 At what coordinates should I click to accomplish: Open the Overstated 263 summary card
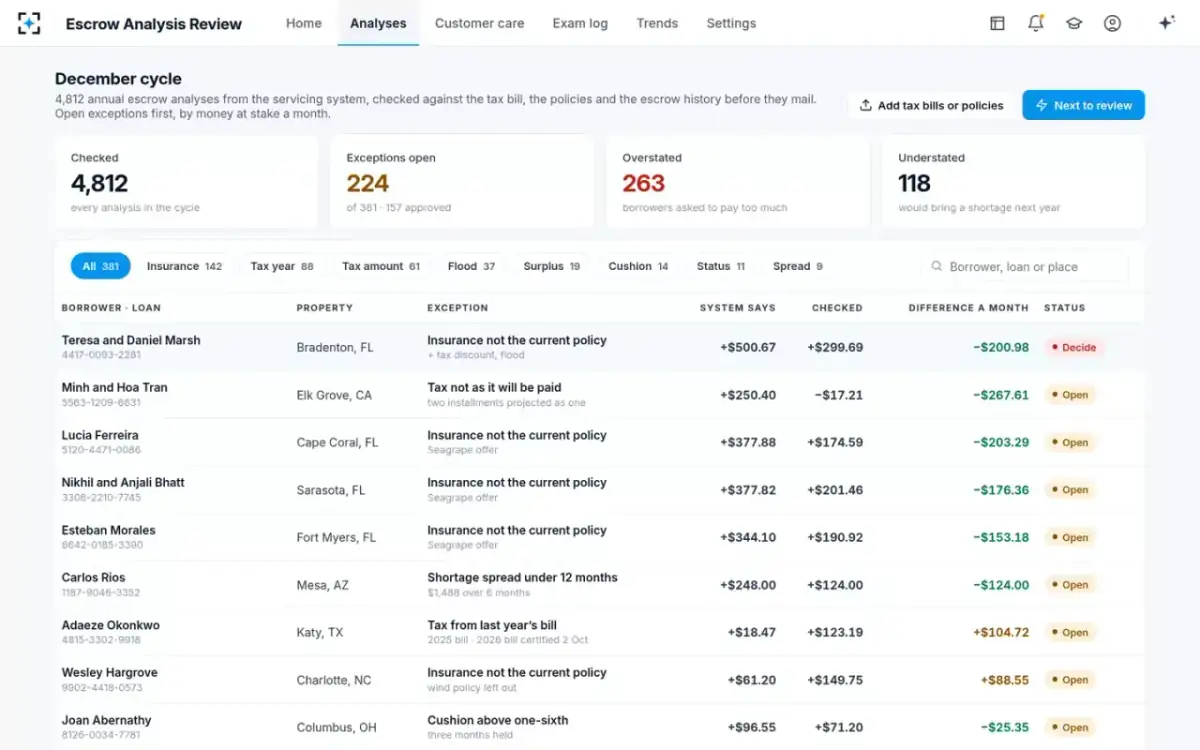click(x=738, y=182)
